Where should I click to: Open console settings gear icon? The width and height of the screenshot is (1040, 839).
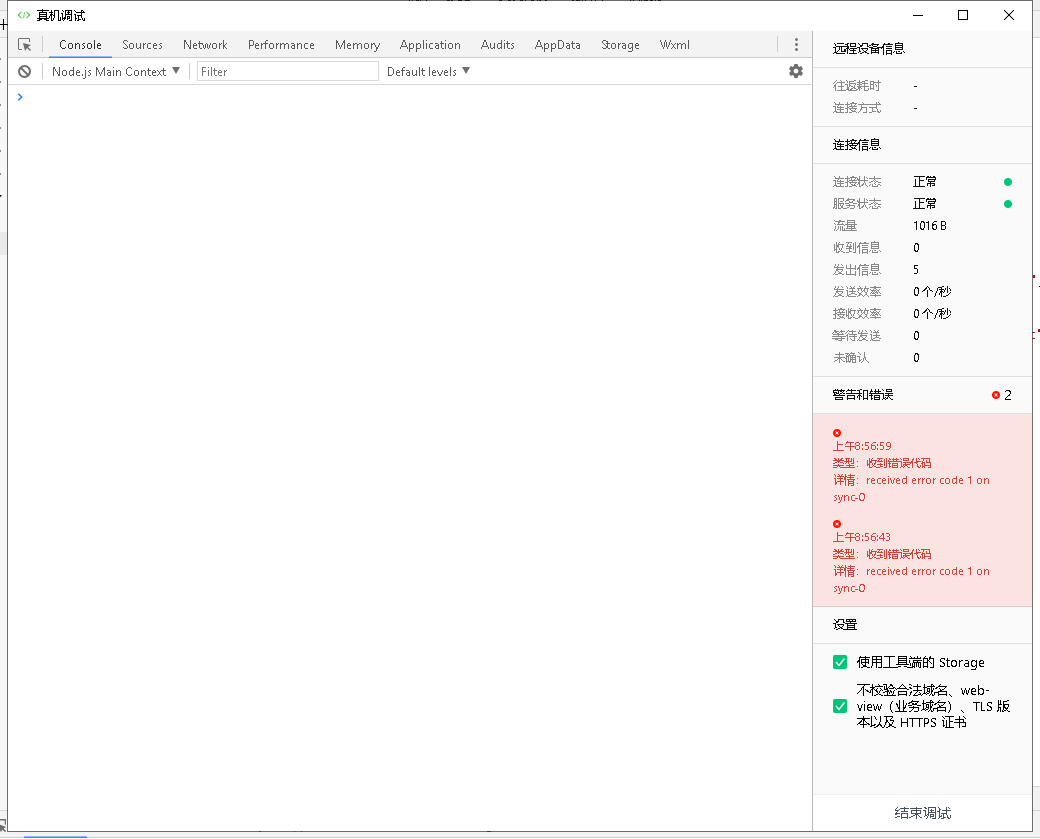point(796,71)
